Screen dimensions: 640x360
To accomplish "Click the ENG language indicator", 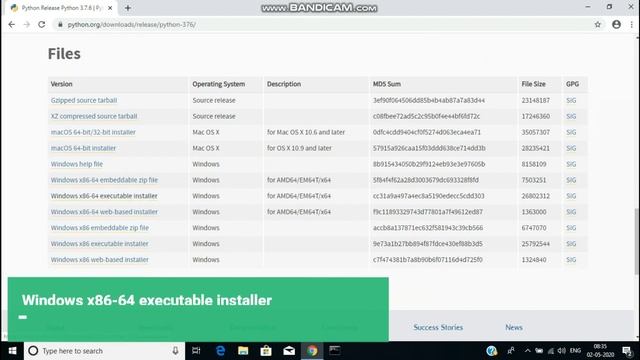I will pyautogui.click(x=576, y=351).
